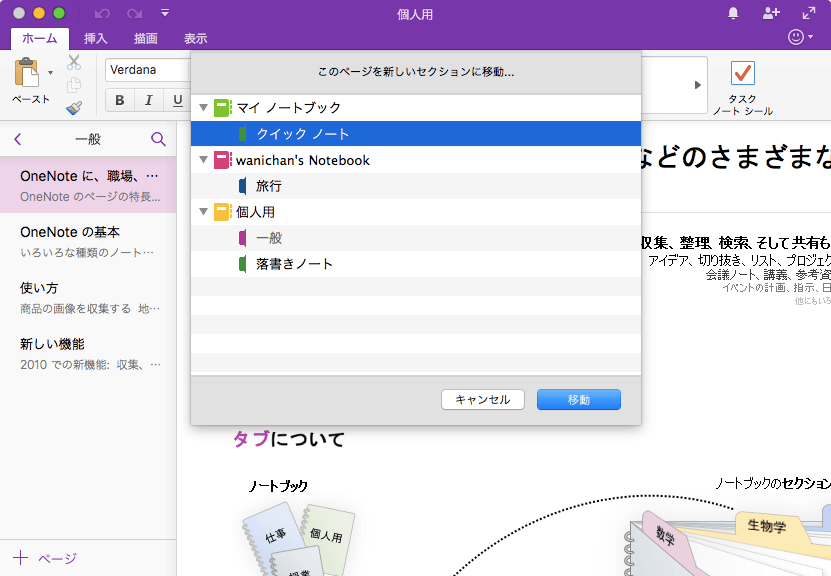Click the Copy icon in the ribbon
The image size is (831, 576).
pos(74,85)
